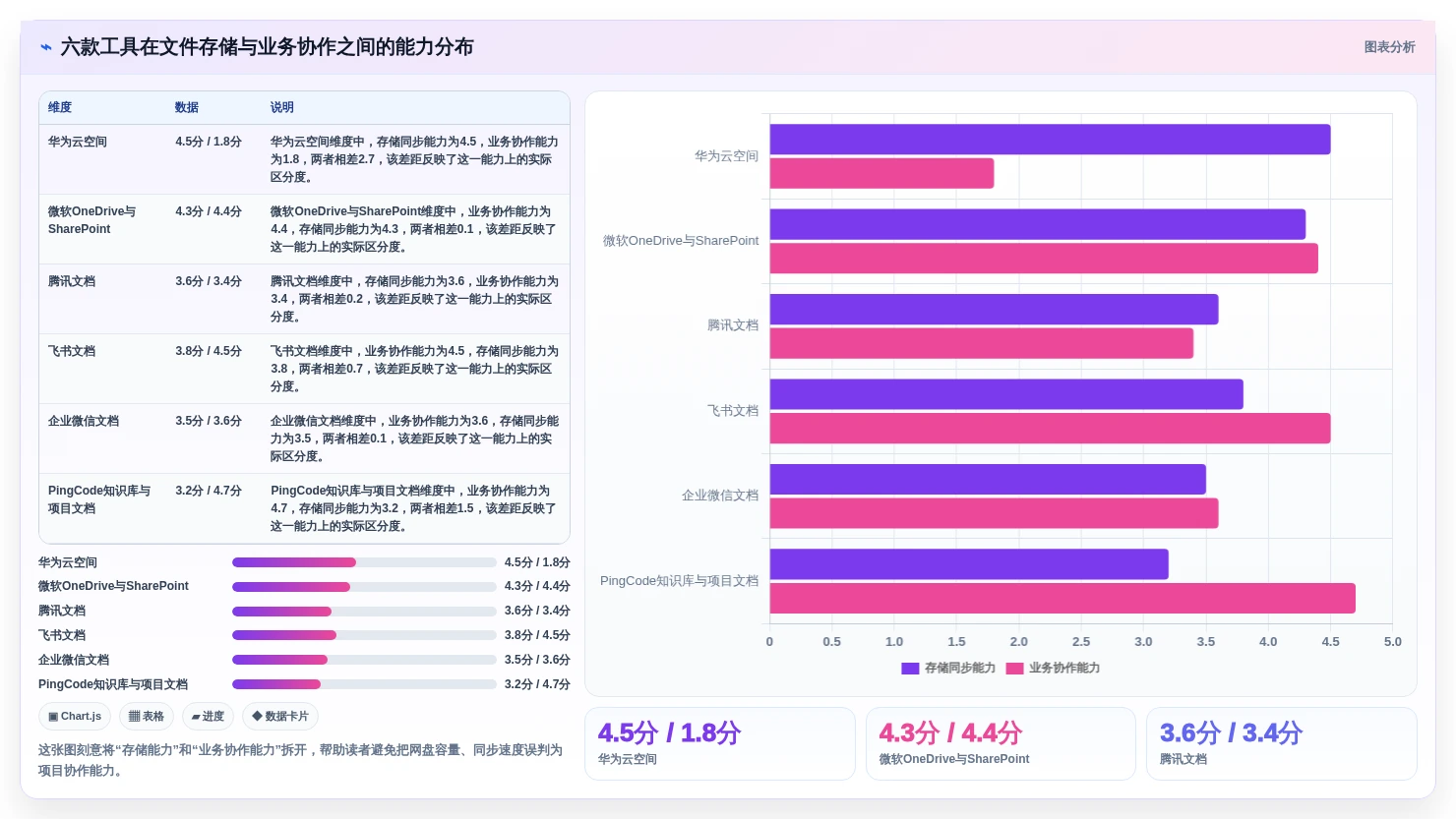The width and height of the screenshot is (1456, 819).
Task: Select the 数据卡片 tag chip
Action: [280, 717]
